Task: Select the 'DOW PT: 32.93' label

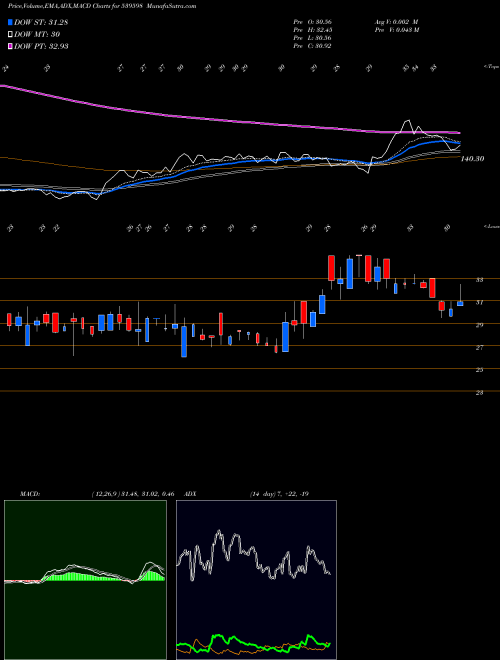Action: pos(41,46)
